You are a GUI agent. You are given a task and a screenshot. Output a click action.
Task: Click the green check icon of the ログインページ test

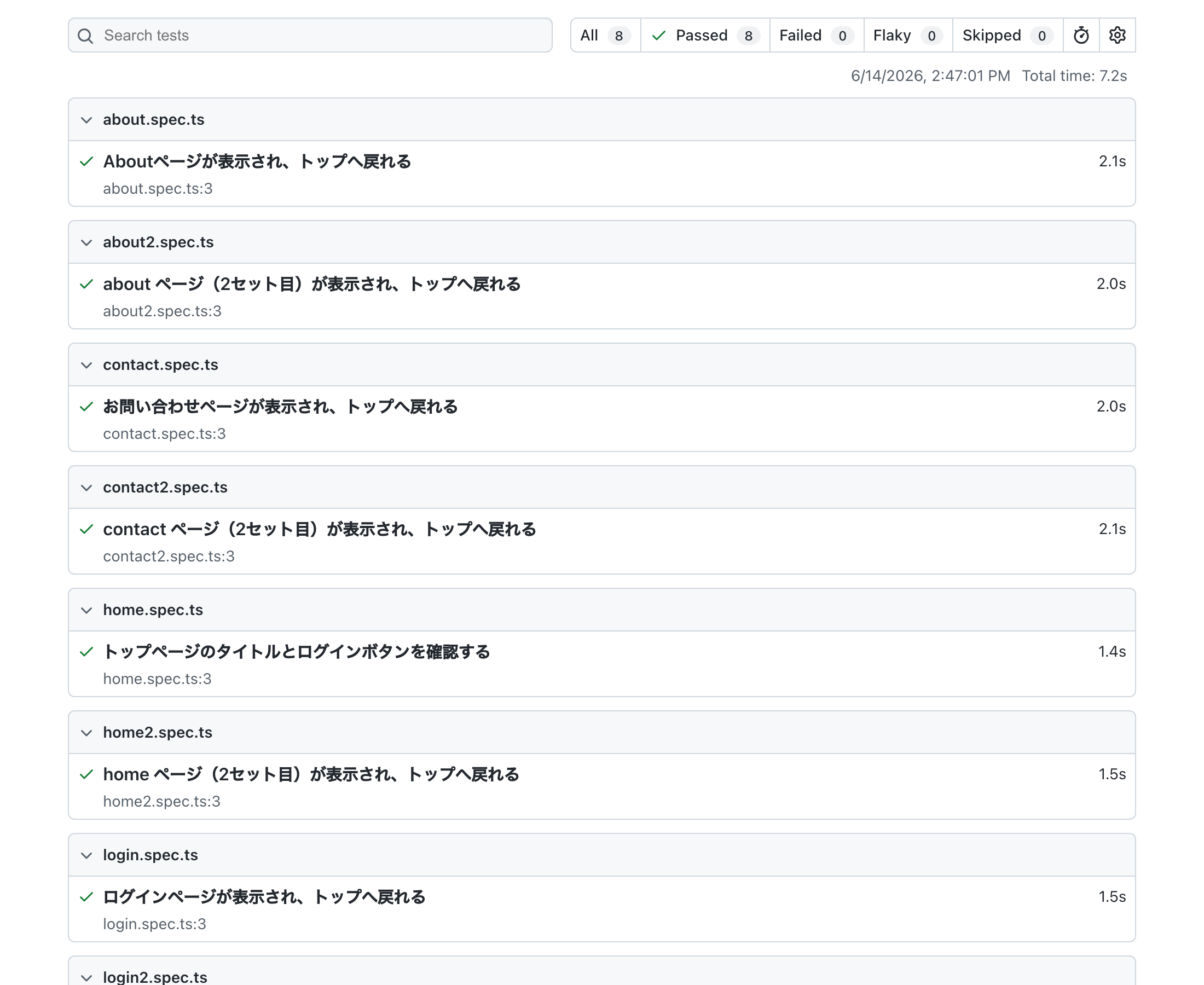pyautogui.click(x=86, y=897)
